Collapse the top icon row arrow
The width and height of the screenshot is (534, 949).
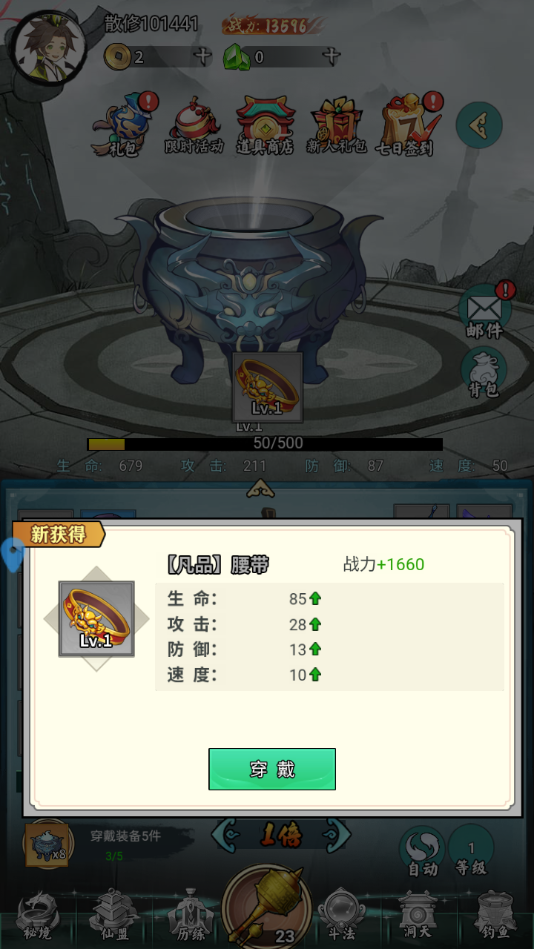point(479,125)
